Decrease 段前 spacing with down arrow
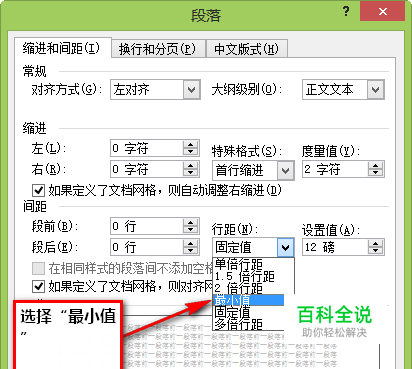 point(191,230)
